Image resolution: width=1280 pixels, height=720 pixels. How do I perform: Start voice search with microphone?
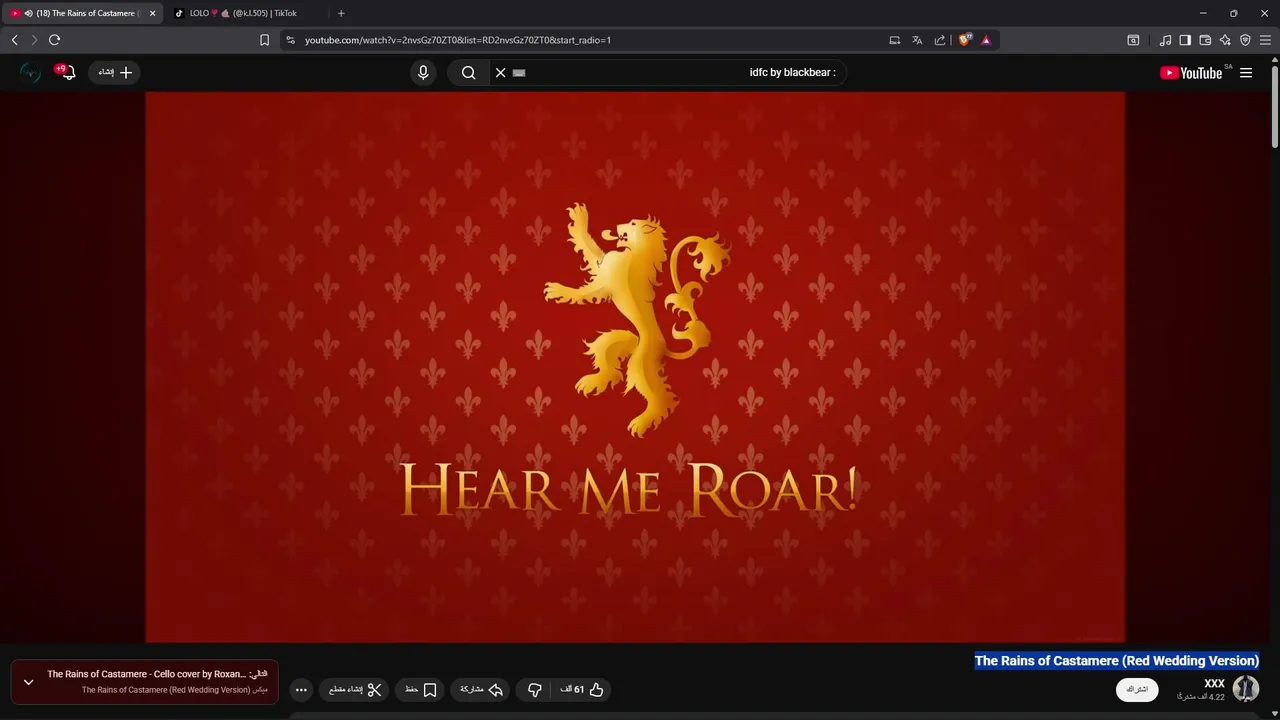click(x=423, y=72)
